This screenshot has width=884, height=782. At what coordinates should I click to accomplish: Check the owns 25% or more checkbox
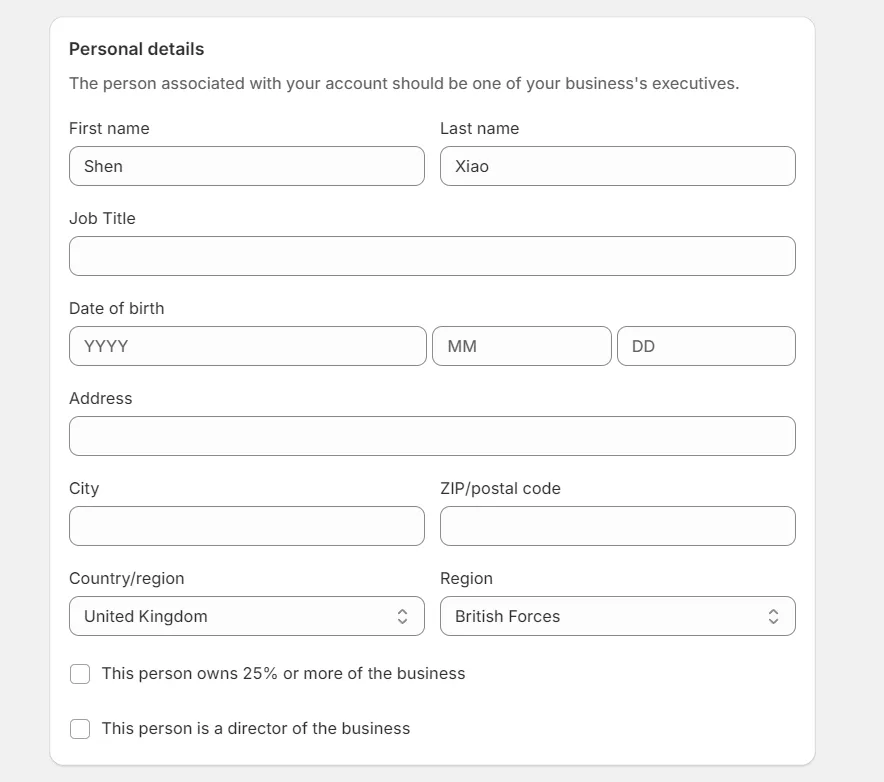80,674
